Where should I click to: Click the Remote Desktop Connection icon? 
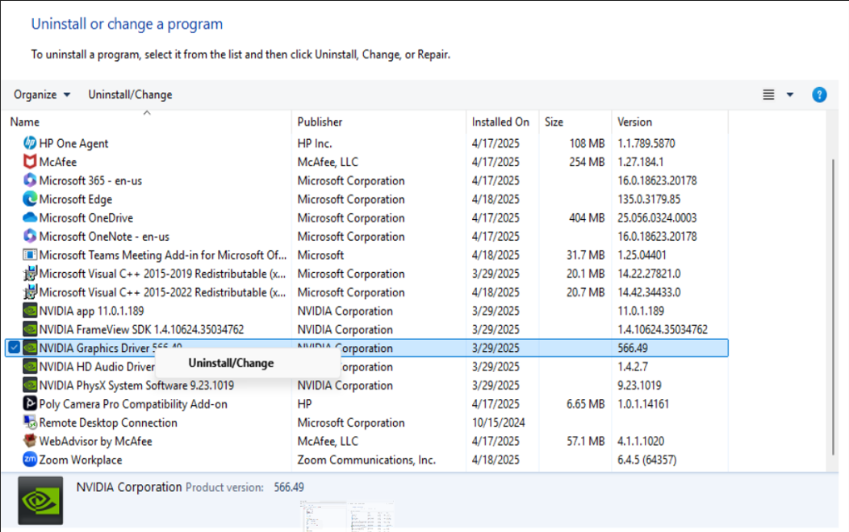pos(30,423)
